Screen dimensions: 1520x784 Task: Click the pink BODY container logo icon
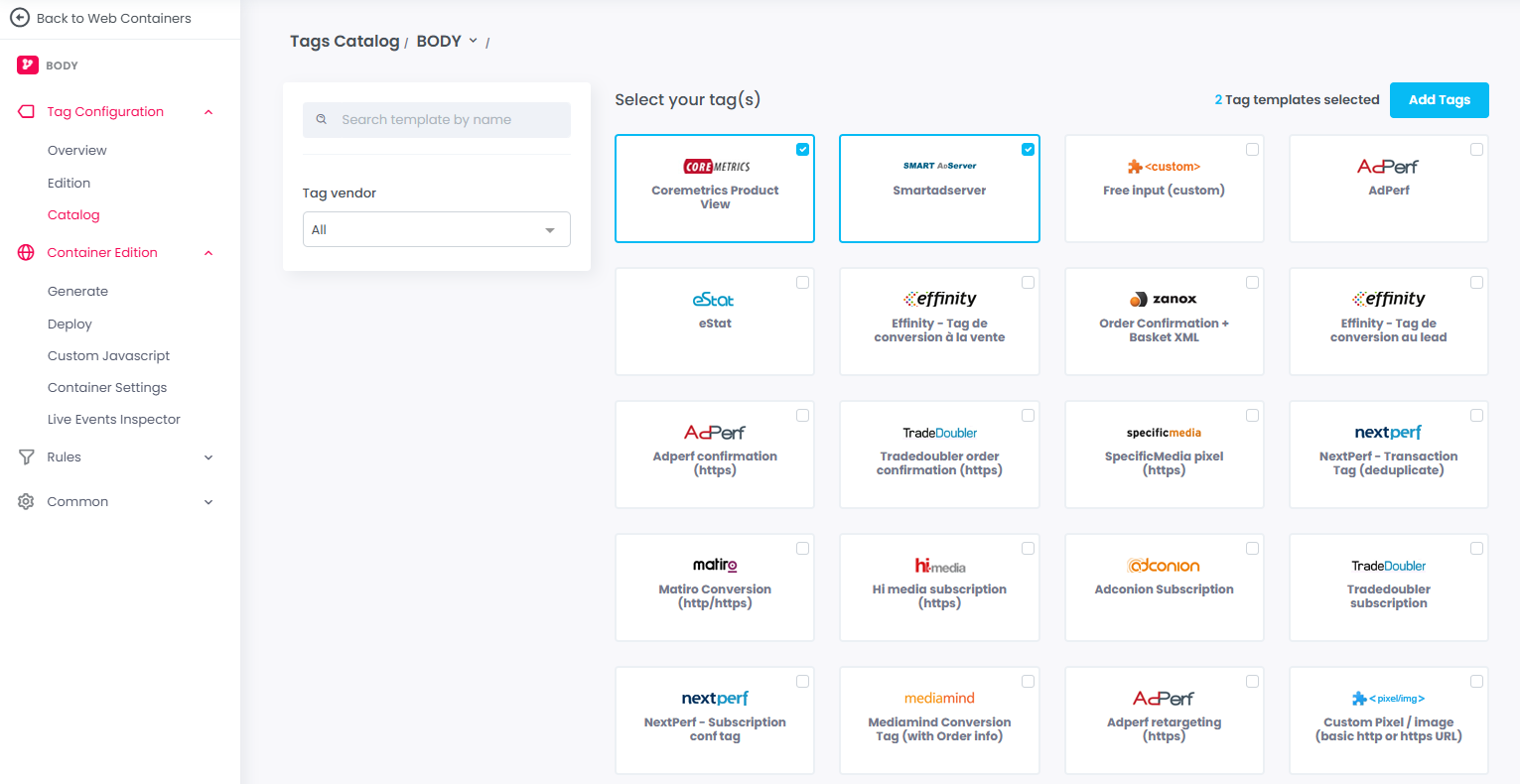tap(28, 65)
